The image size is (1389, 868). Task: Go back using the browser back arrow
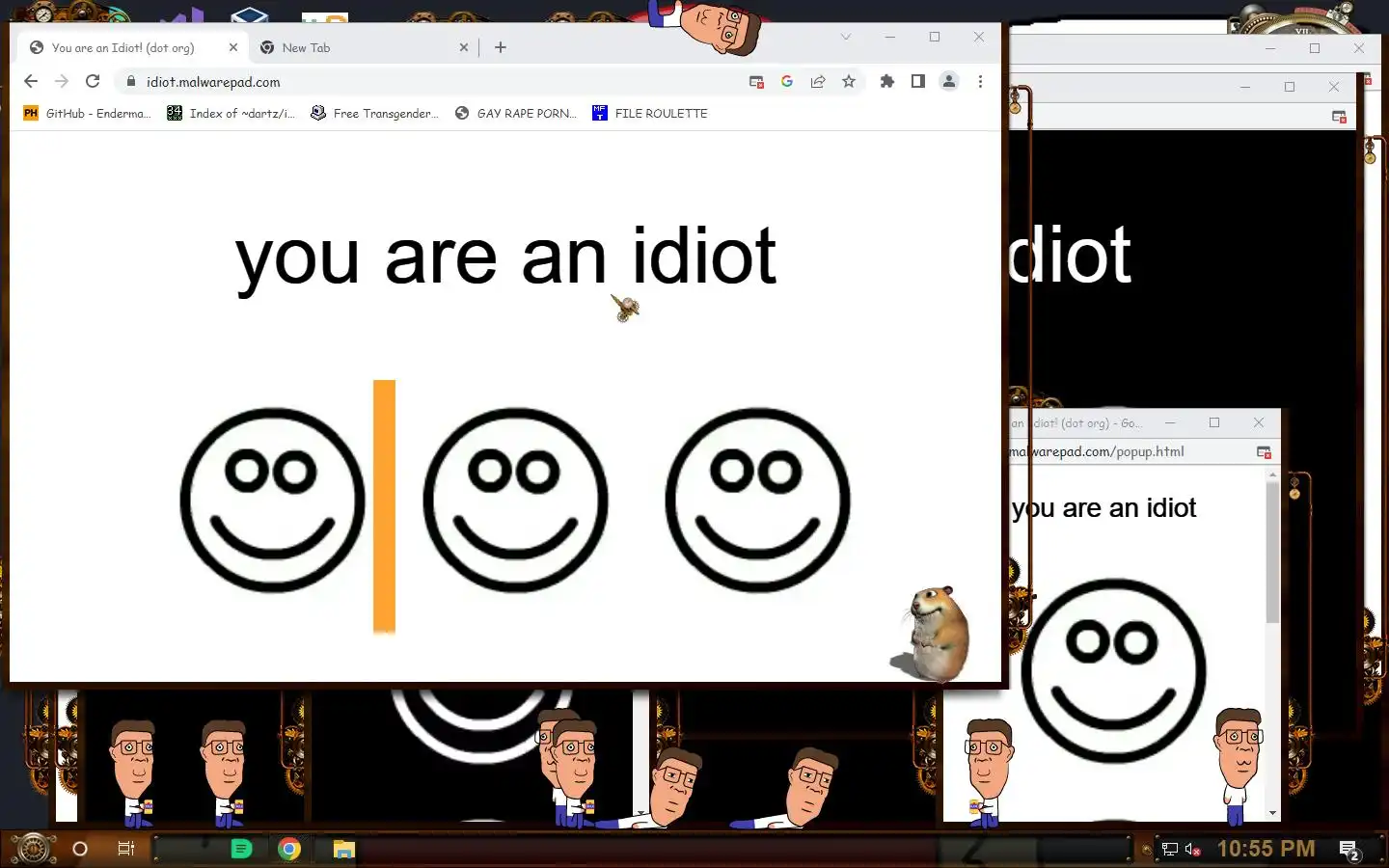click(x=31, y=82)
